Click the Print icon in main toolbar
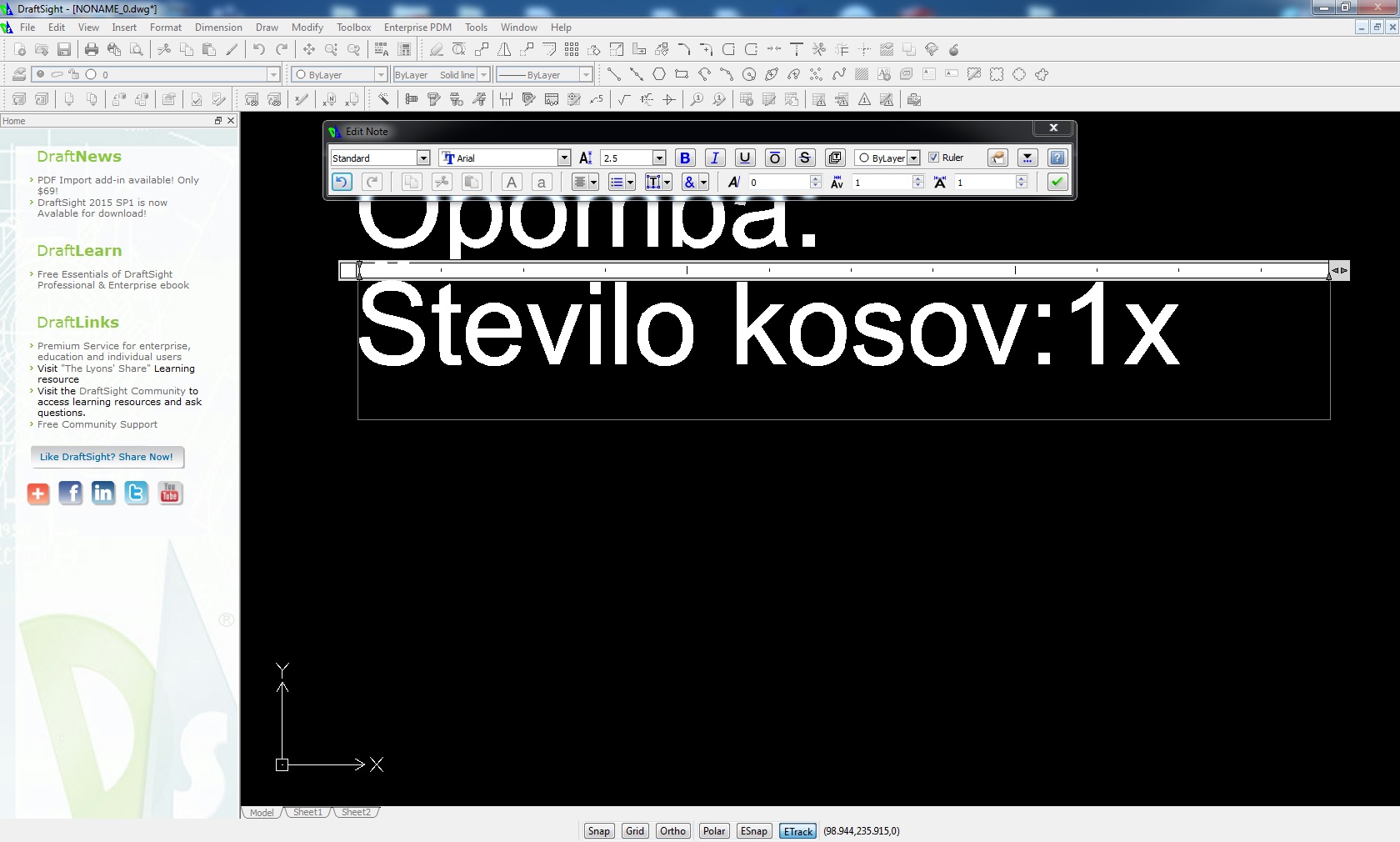The height and width of the screenshot is (842, 1400). point(92,50)
